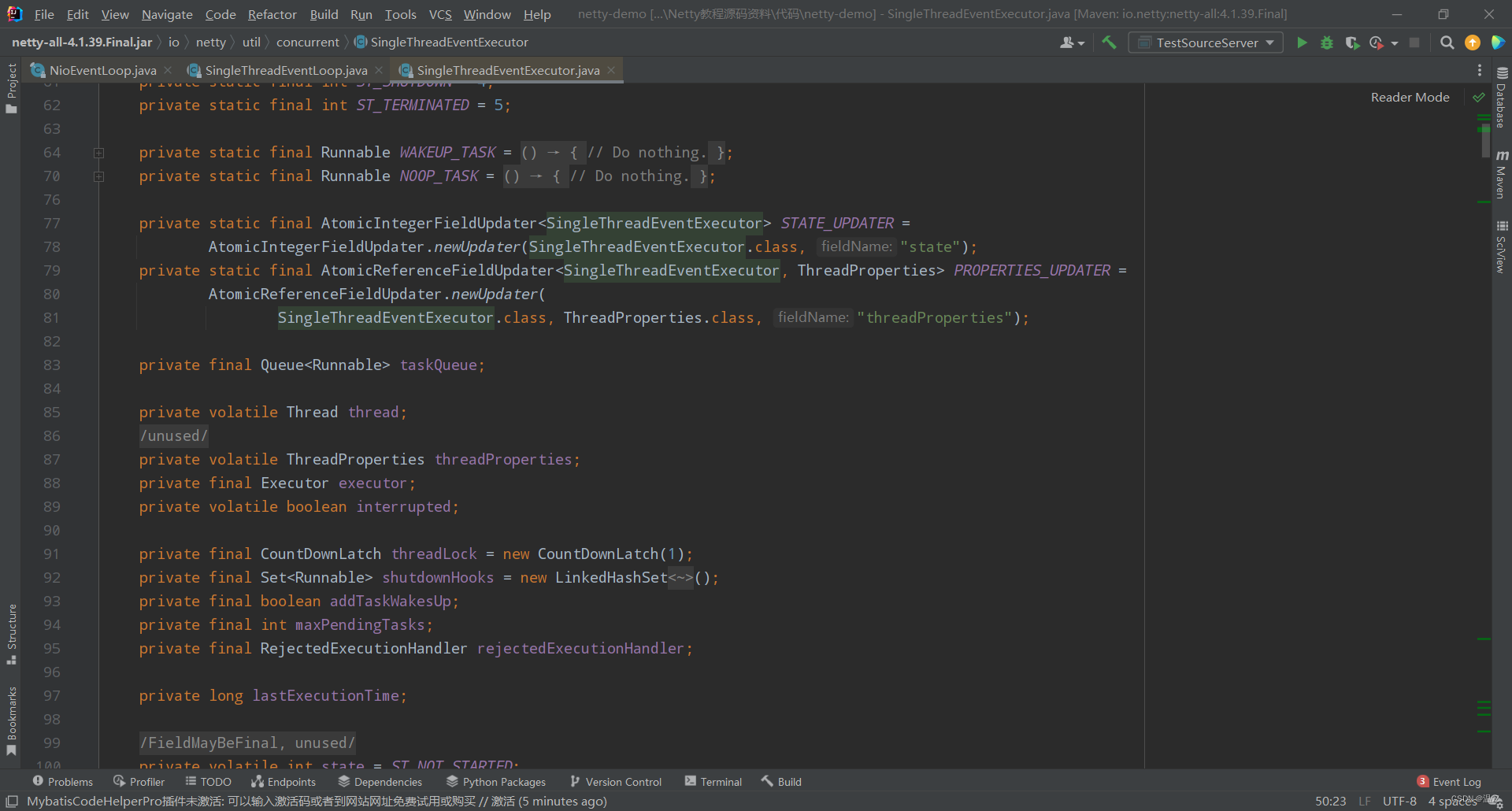The image size is (1512, 811).
Task: Switch to the NioEventLoop.java tab
Action: (102, 70)
